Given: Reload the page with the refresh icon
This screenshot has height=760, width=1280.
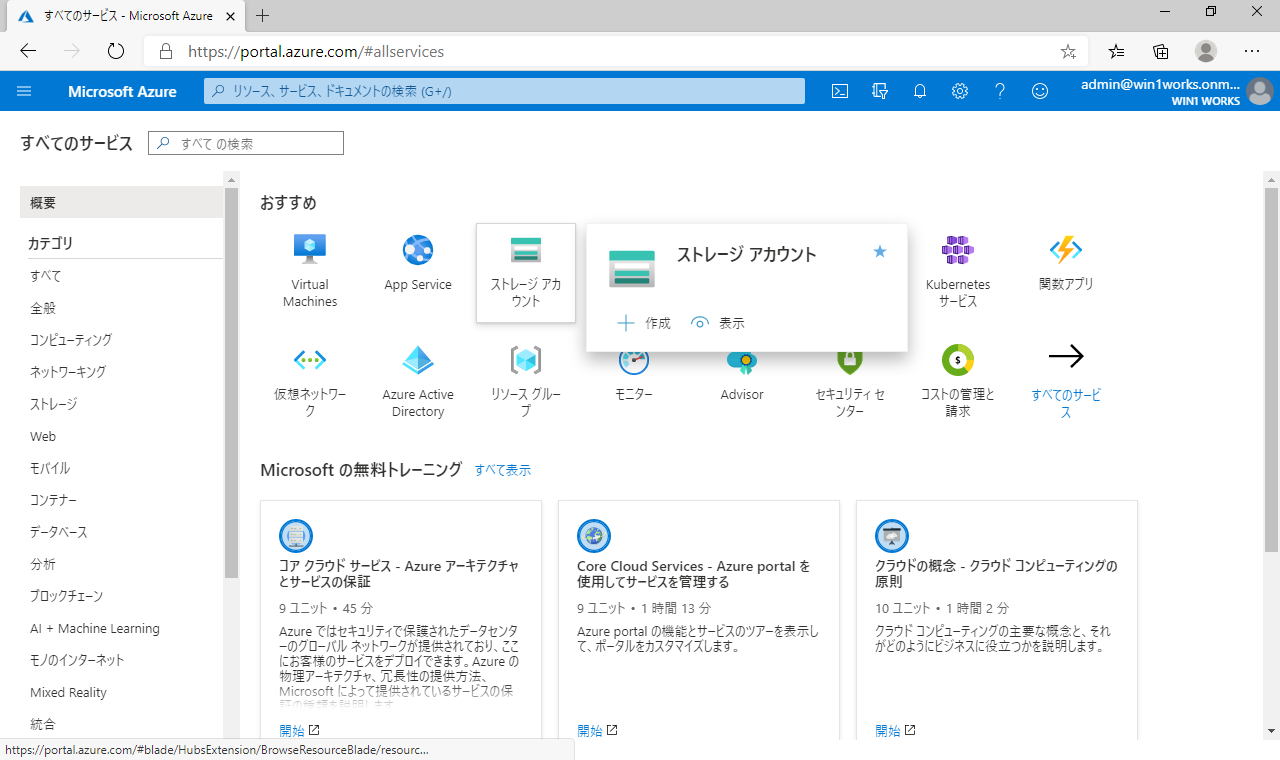Looking at the screenshot, I should tap(115, 51).
